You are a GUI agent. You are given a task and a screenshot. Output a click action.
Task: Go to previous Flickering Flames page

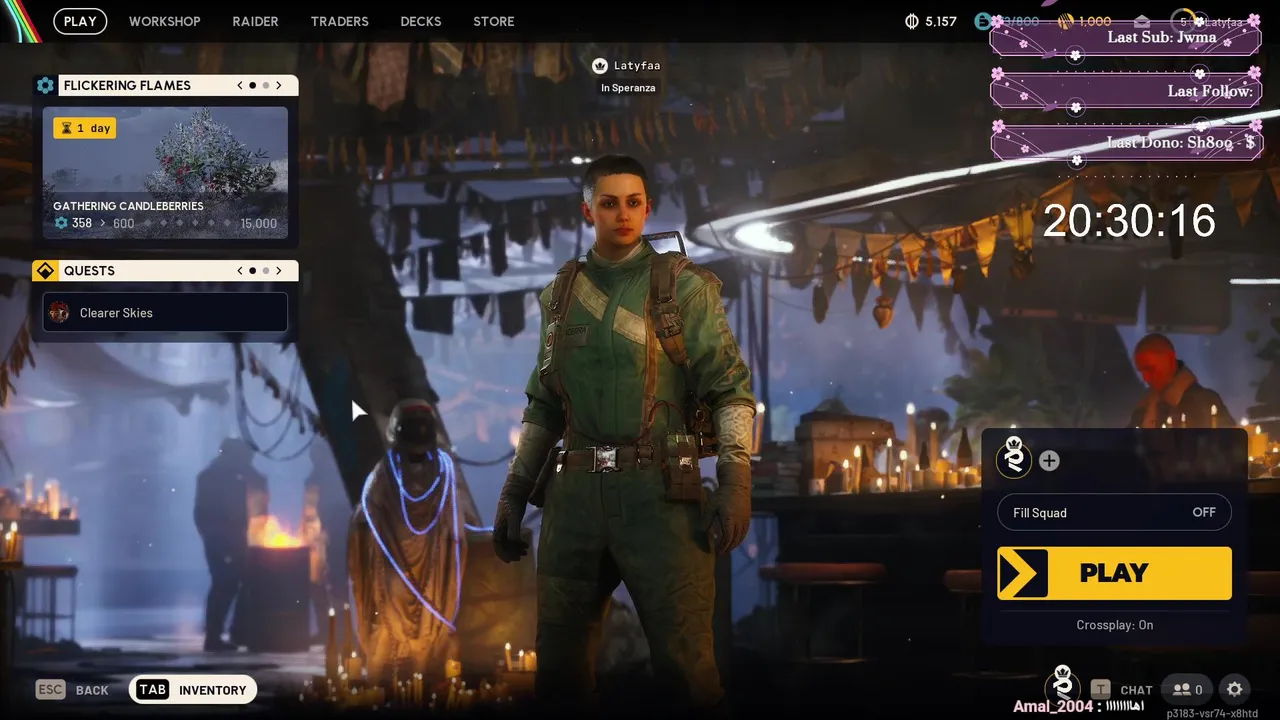tap(240, 86)
